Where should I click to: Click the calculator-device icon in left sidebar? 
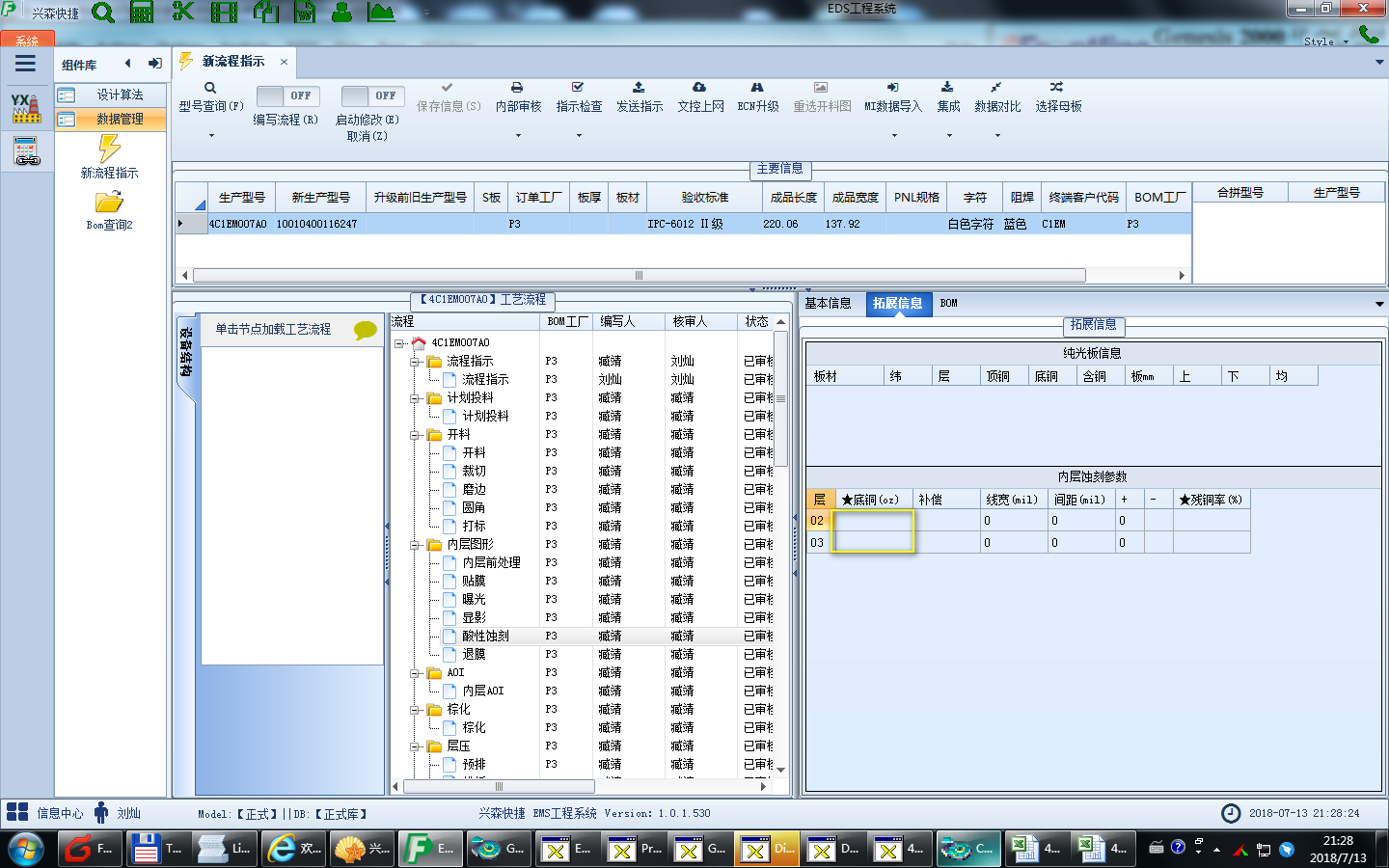pyautogui.click(x=26, y=151)
